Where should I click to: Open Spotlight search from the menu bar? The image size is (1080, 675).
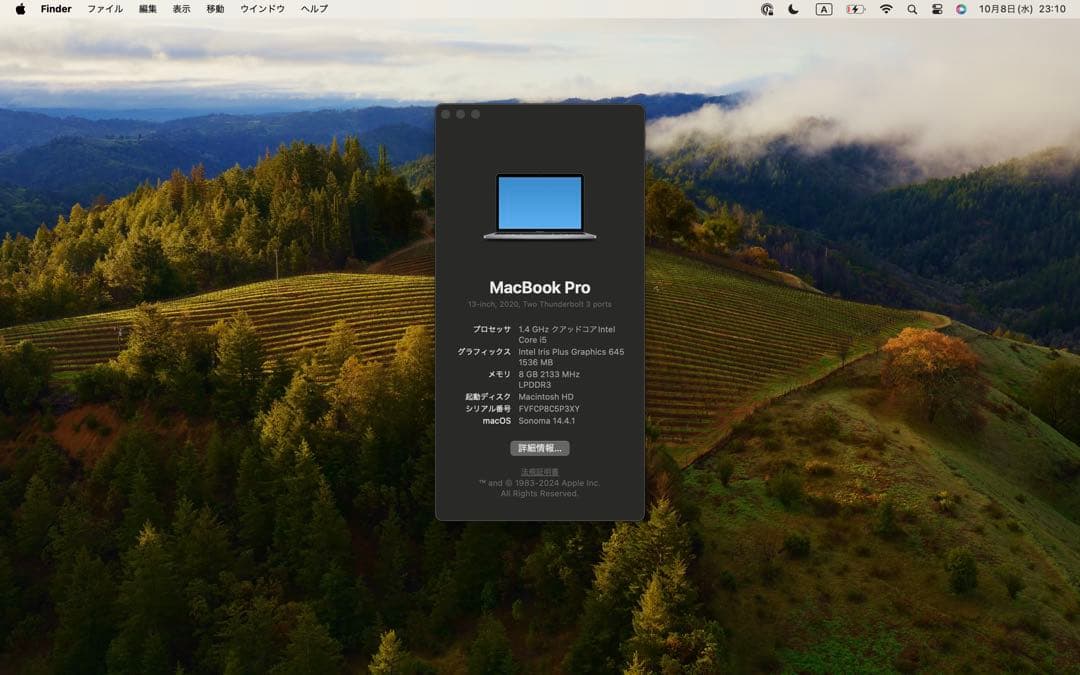[912, 9]
